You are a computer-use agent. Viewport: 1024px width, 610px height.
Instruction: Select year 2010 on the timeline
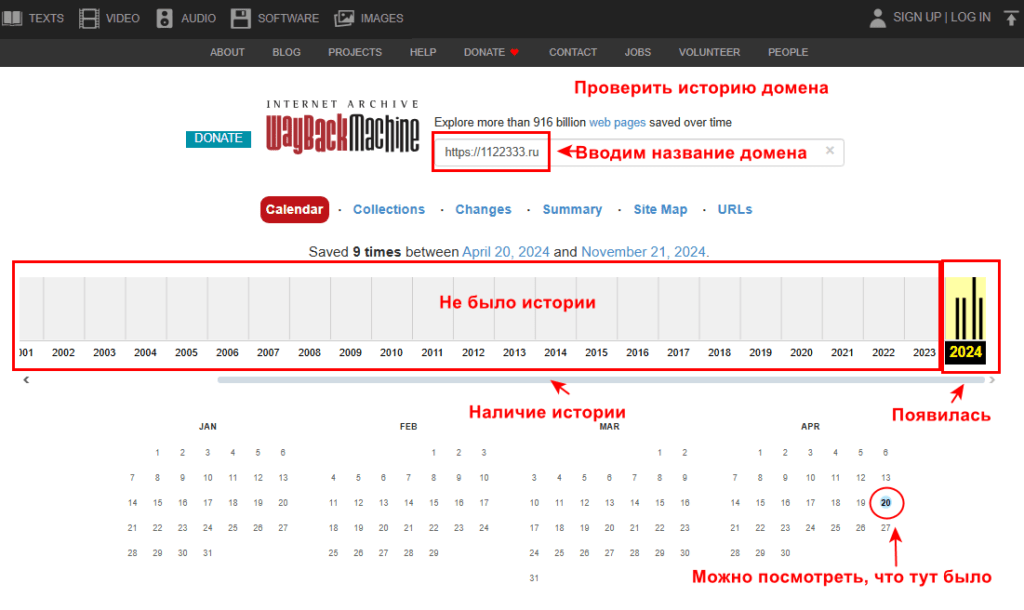pos(391,353)
